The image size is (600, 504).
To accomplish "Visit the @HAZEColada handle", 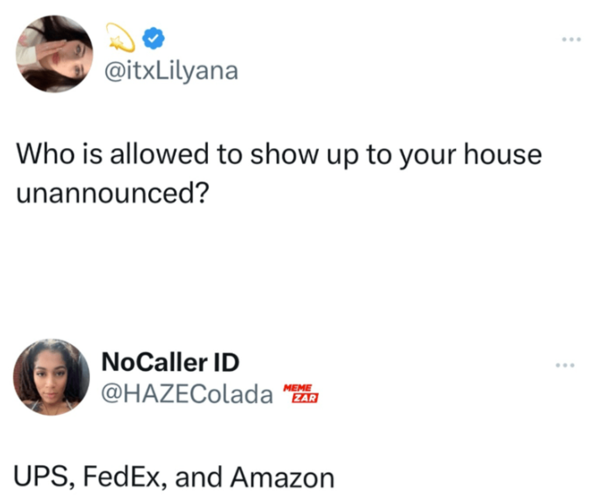I will [x=186, y=394].
